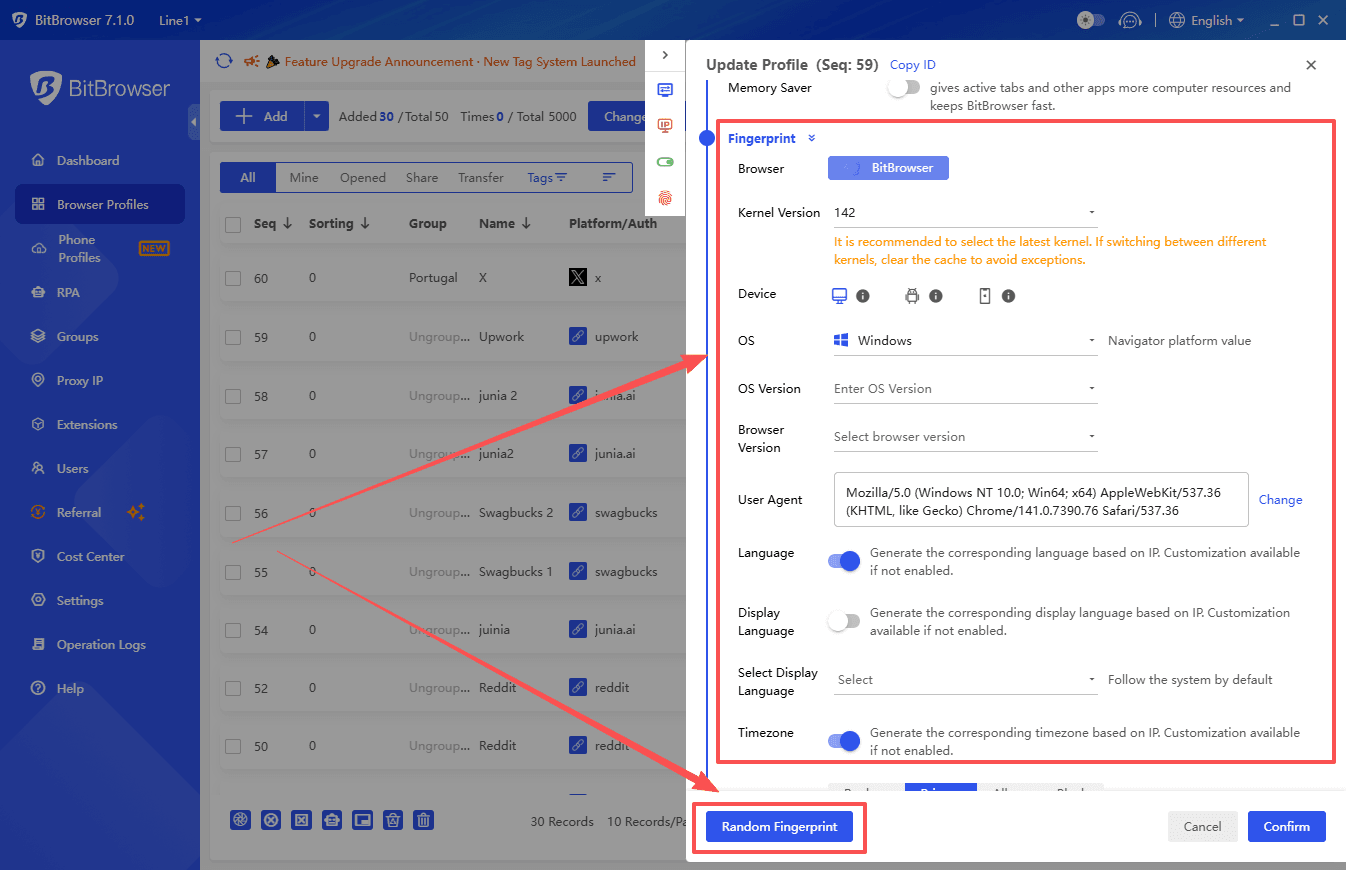Enable the Memory Saver toggle
This screenshot has height=870, width=1346.
902,88
